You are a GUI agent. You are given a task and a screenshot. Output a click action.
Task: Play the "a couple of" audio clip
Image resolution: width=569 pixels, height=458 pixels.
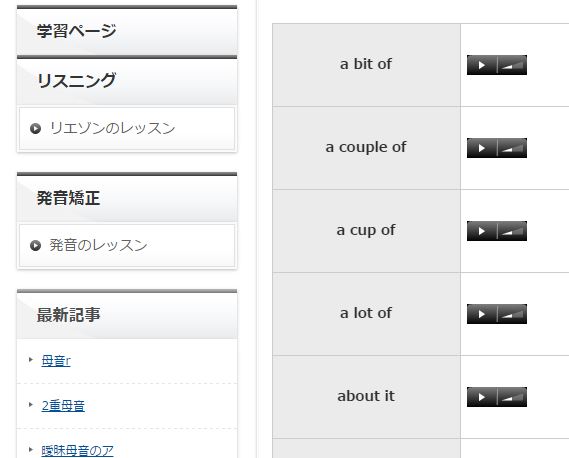click(x=482, y=148)
